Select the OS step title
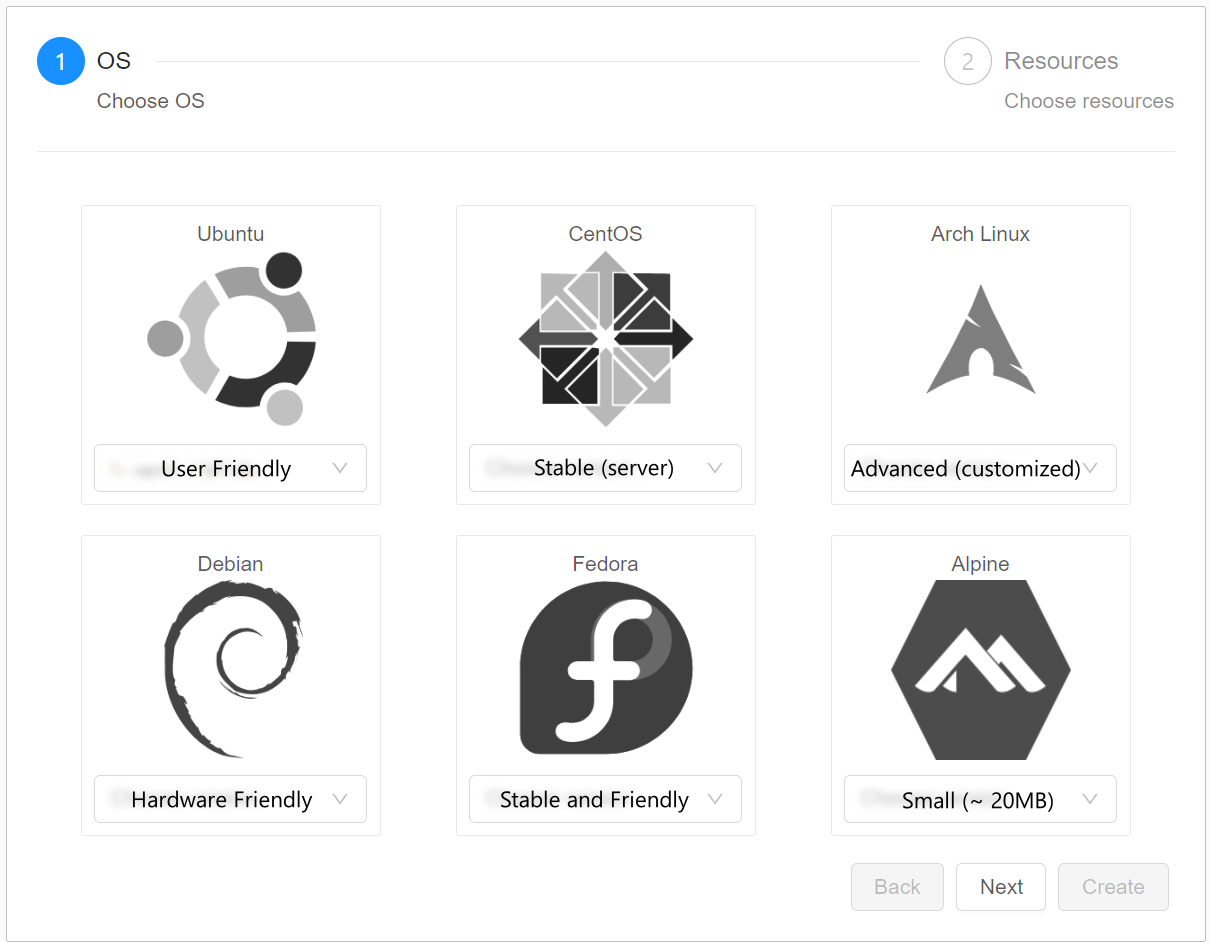 click(114, 61)
